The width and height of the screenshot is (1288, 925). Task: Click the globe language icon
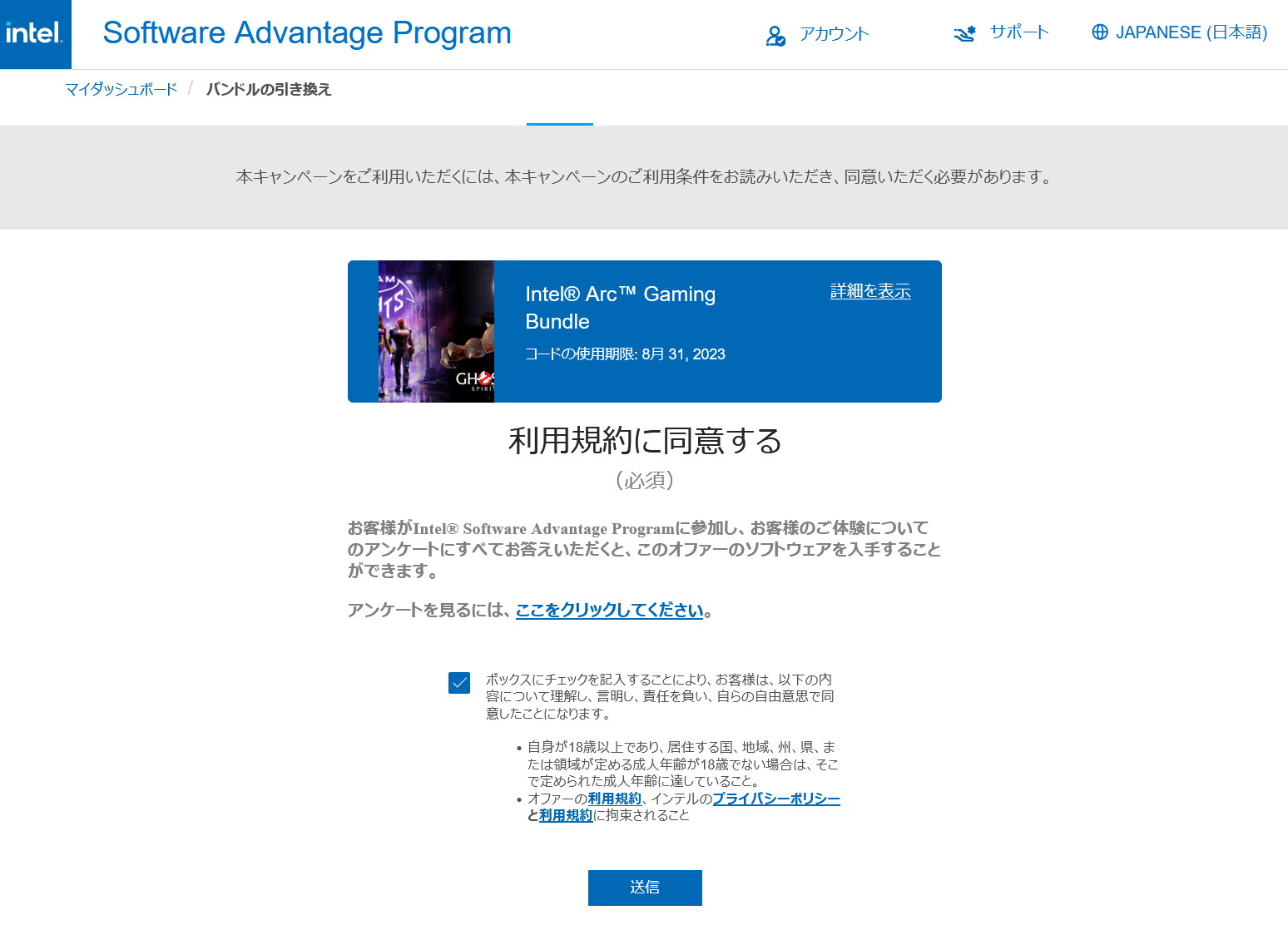point(1100,32)
